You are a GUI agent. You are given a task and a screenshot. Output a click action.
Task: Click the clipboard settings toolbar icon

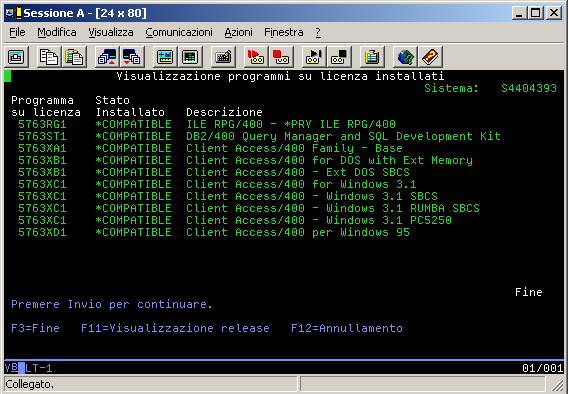tap(372, 57)
